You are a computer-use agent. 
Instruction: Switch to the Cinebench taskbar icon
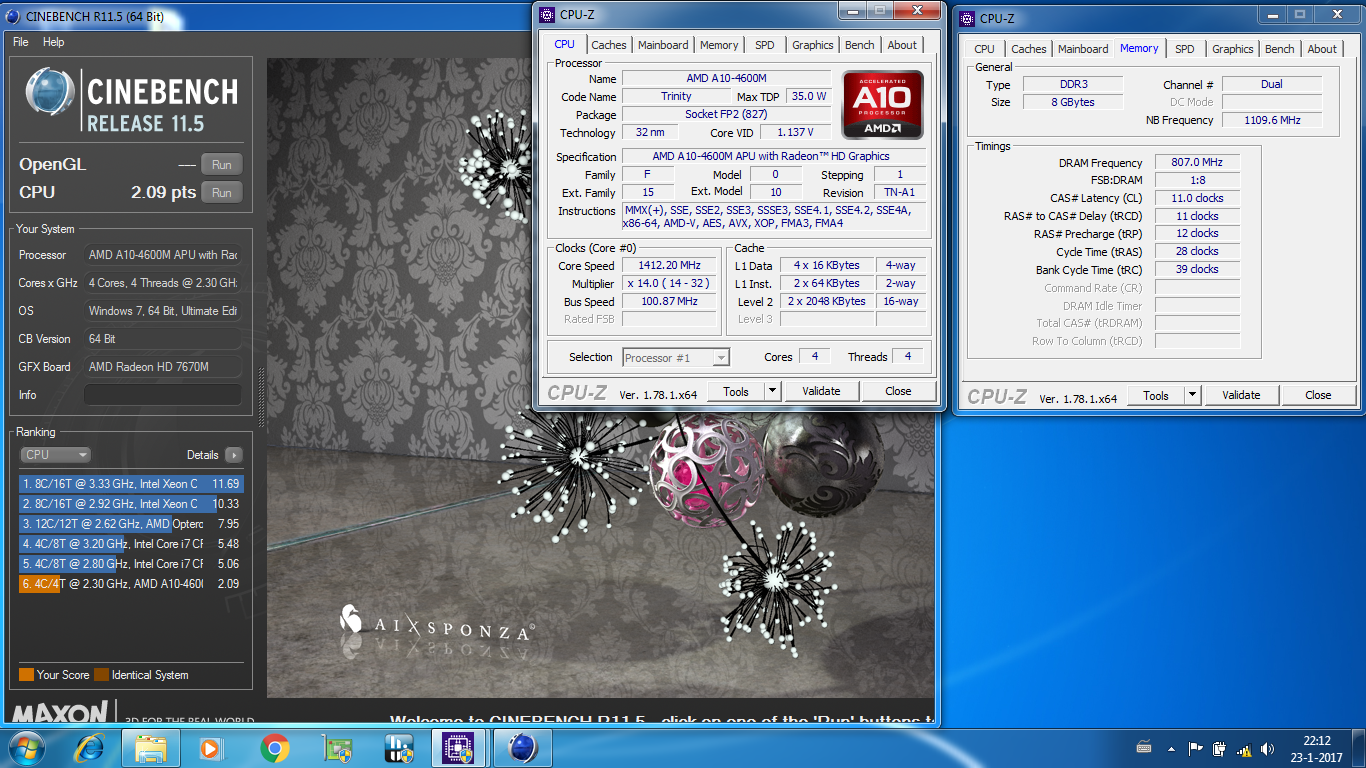pos(523,748)
